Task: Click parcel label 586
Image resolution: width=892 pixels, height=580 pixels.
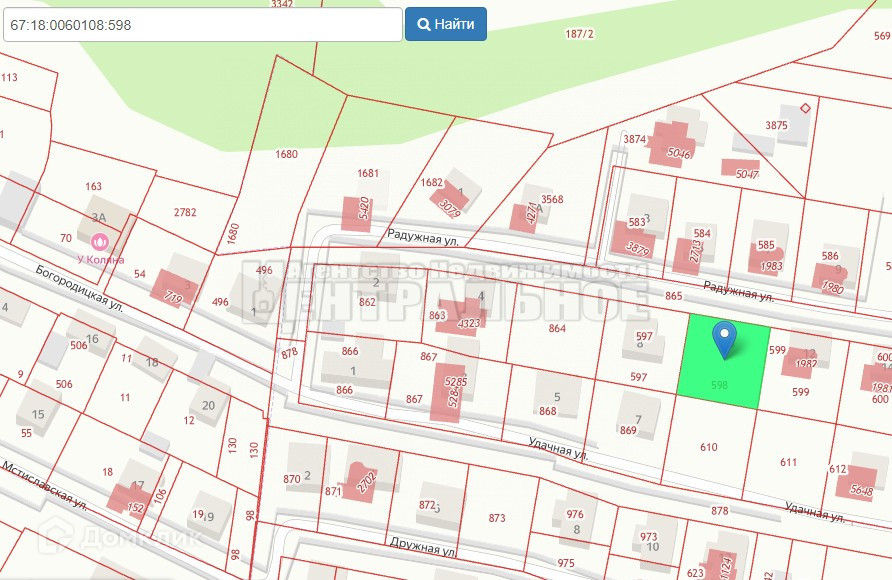Action: point(830,256)
